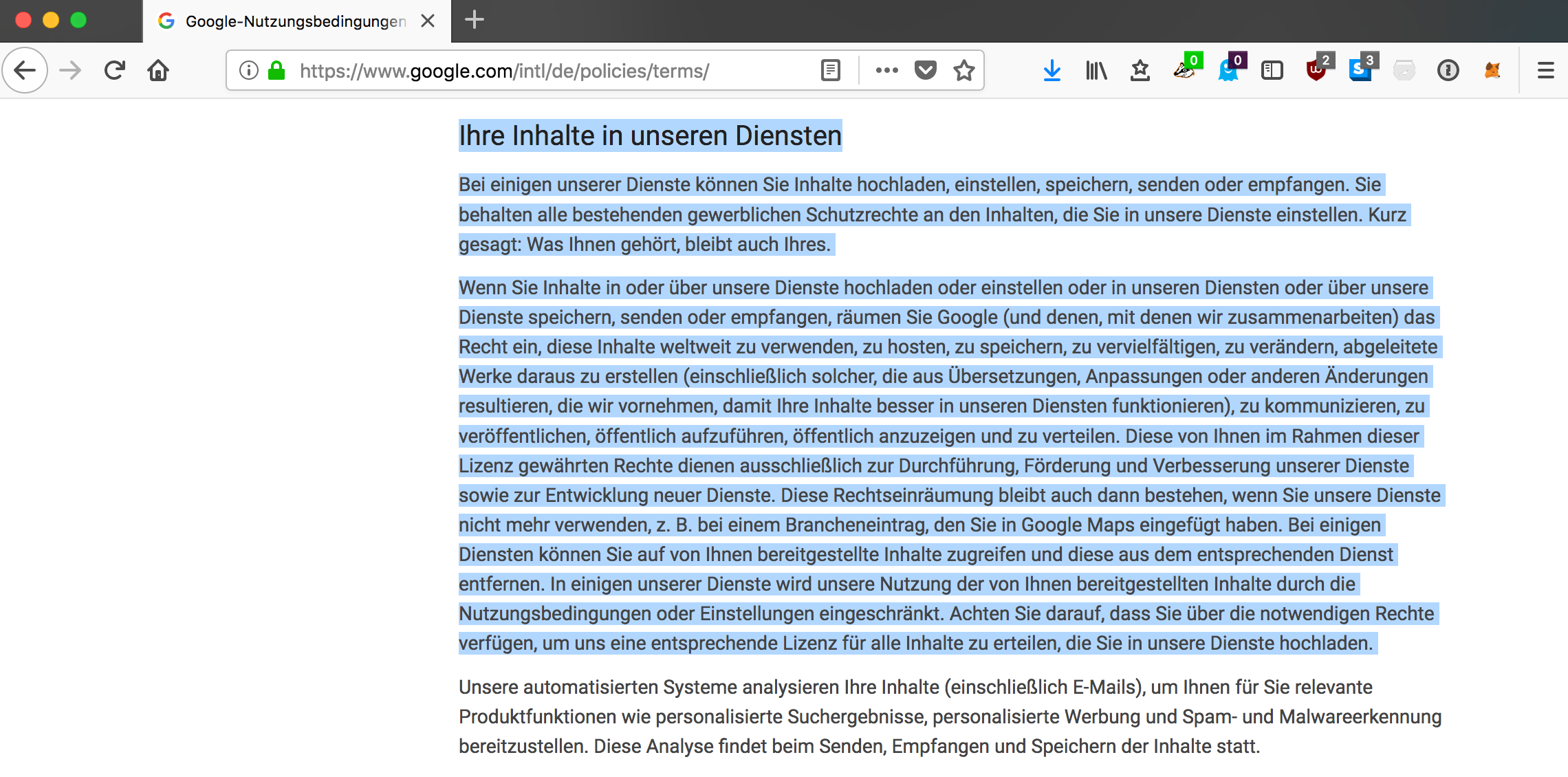
Task: Expand the Library menu
Action: [x=1096, y=70]
